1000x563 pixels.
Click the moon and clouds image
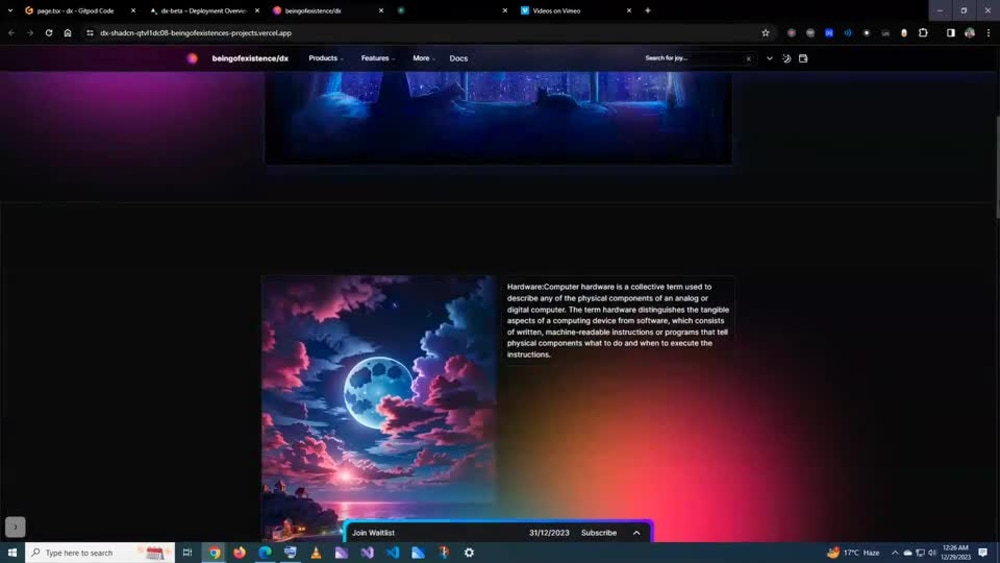coord(379,408)
